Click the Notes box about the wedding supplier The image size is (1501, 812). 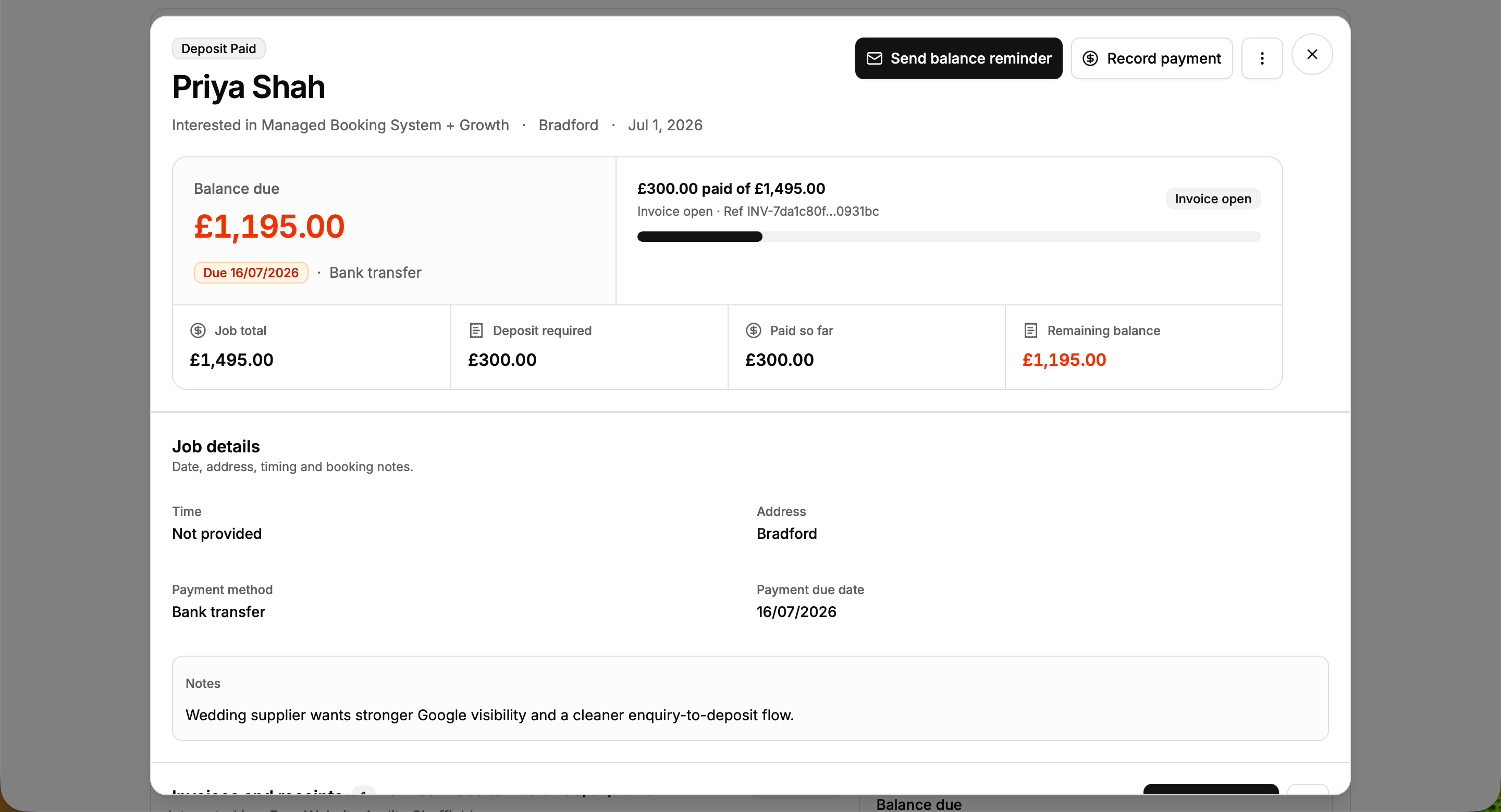750,698
